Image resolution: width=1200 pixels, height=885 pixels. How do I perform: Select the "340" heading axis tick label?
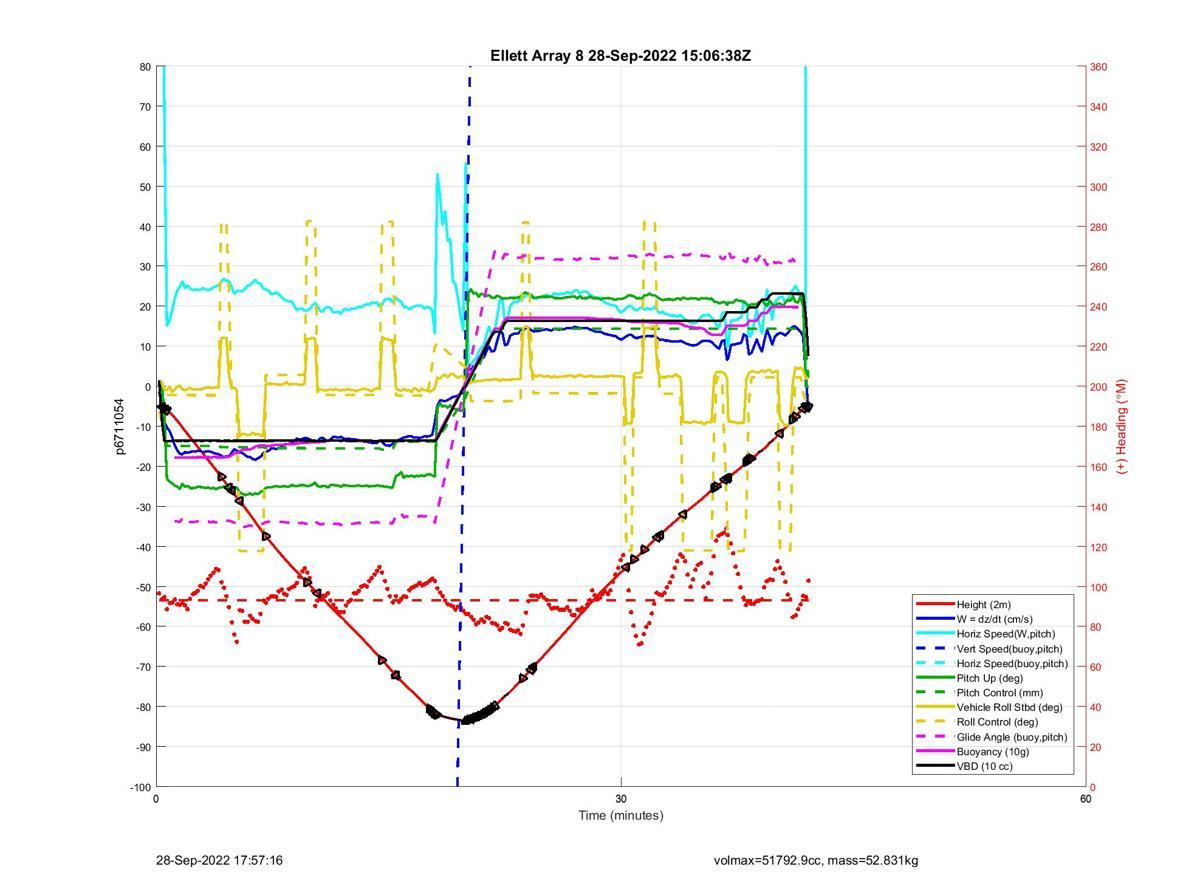pos(1099,107)
